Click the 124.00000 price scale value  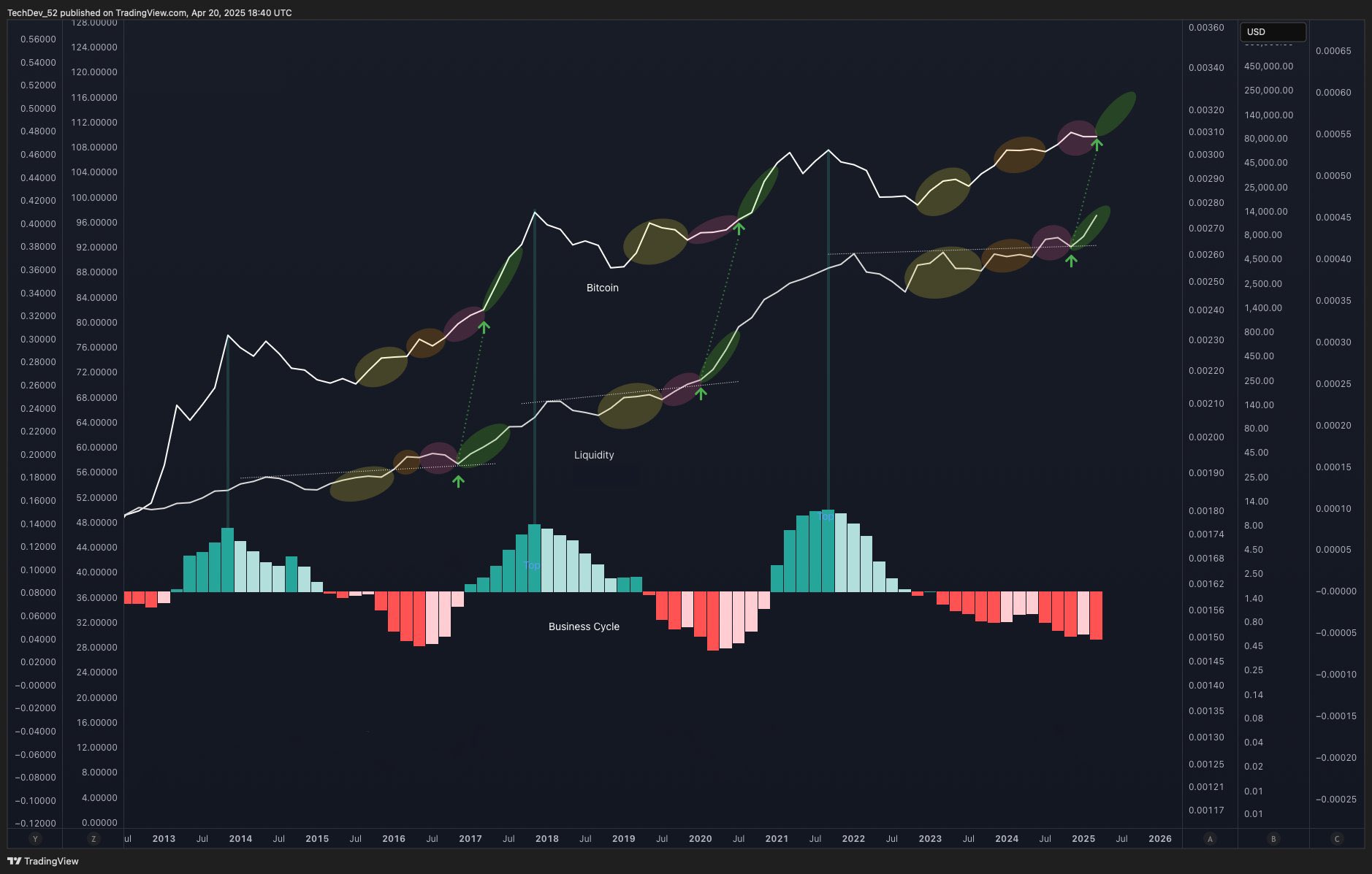tap(94, 47)
